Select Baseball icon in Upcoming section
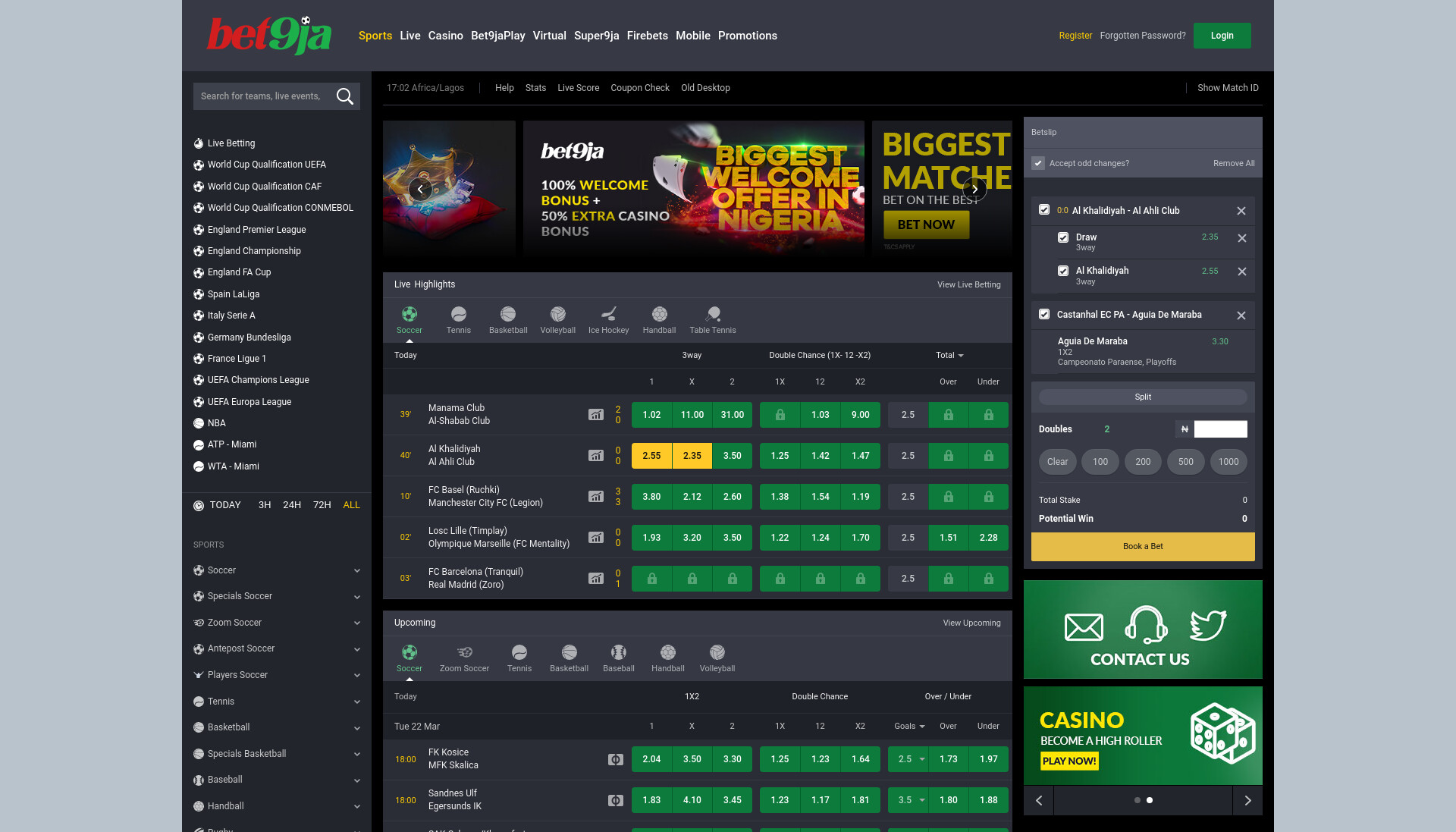 click(x=619, y=652)
